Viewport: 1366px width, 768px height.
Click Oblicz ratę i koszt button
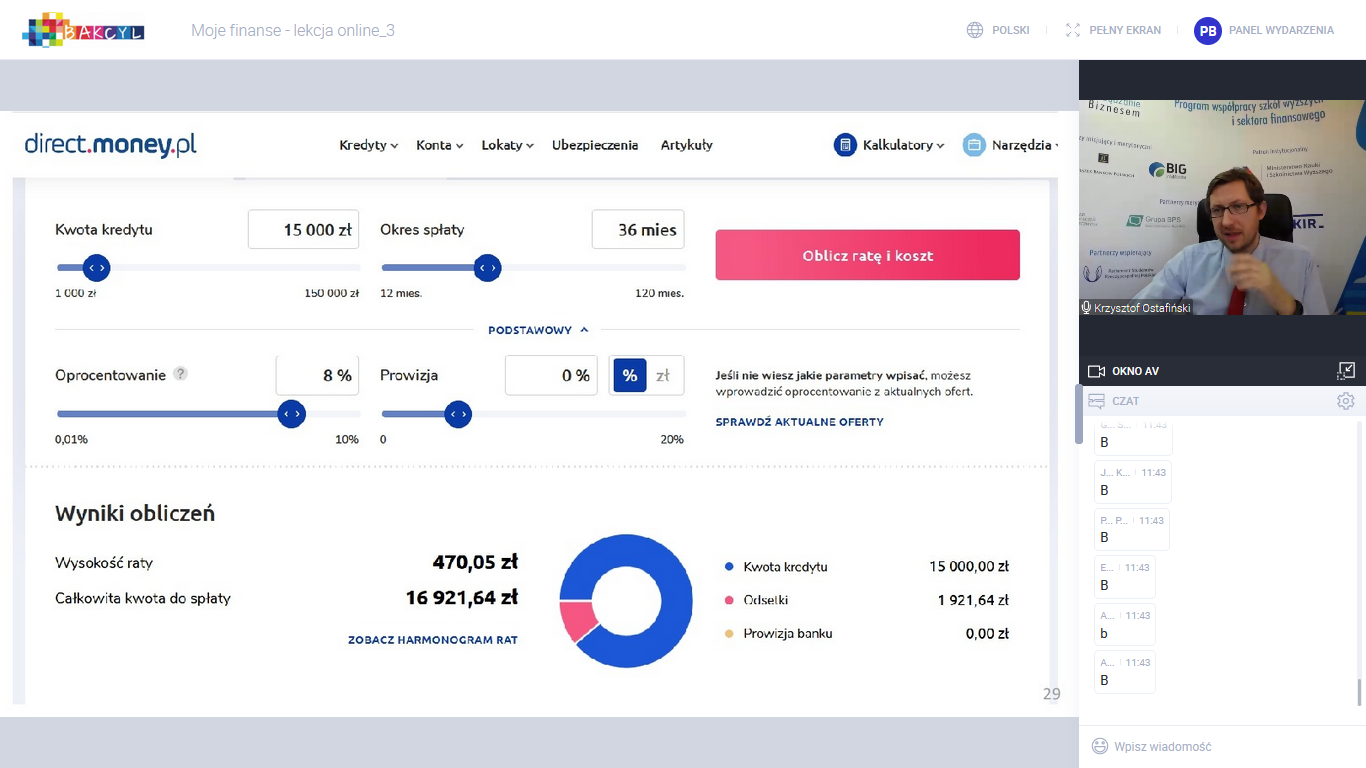(x=867, y=255)
